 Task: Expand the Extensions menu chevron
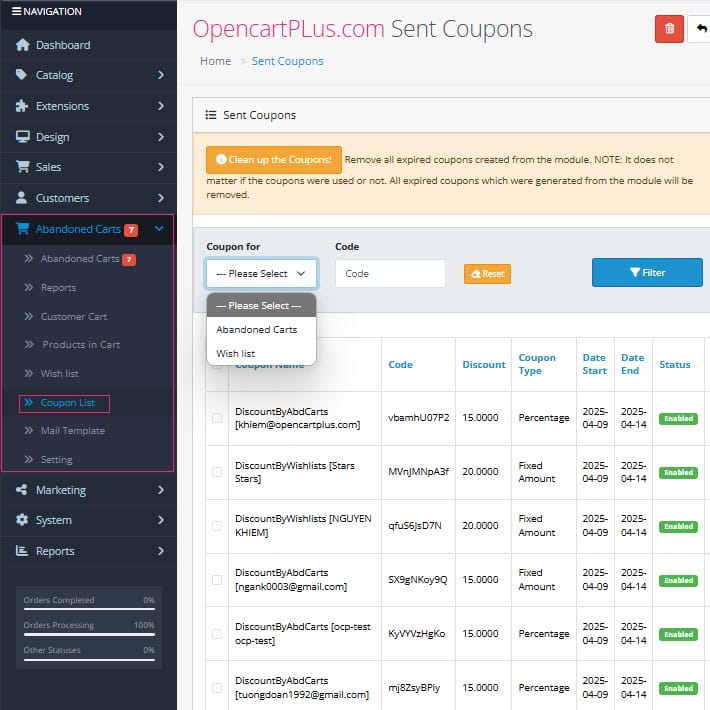click(161, 106)
